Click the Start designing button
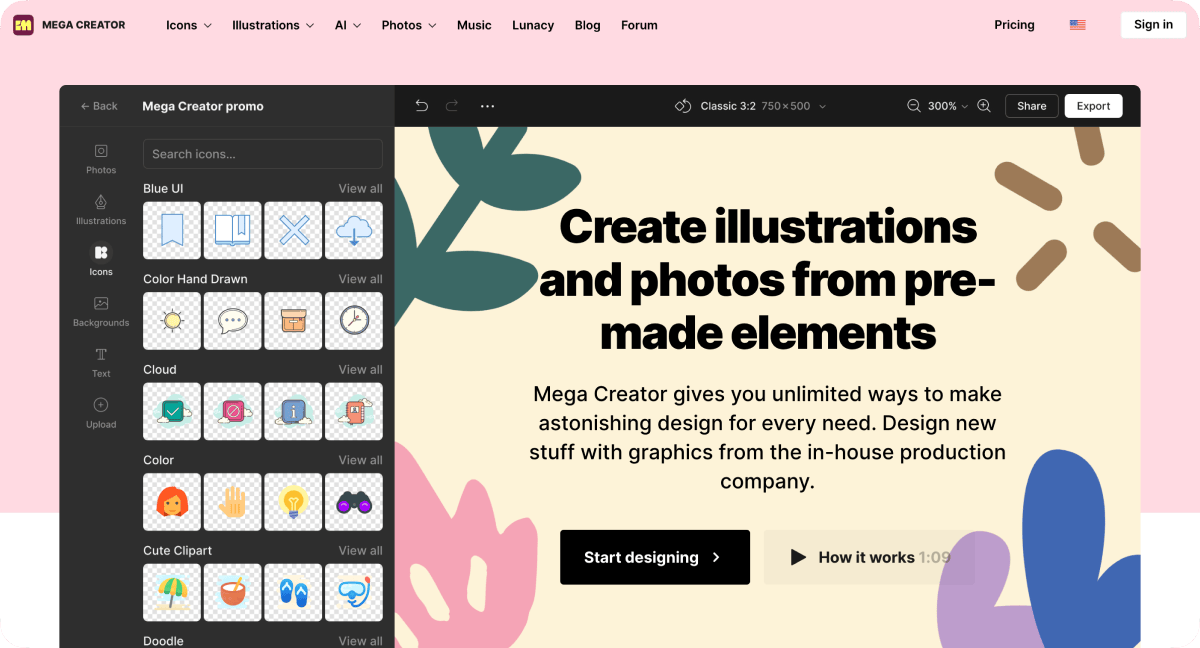Screen dimensions: 1200x648 pos(655,557)
